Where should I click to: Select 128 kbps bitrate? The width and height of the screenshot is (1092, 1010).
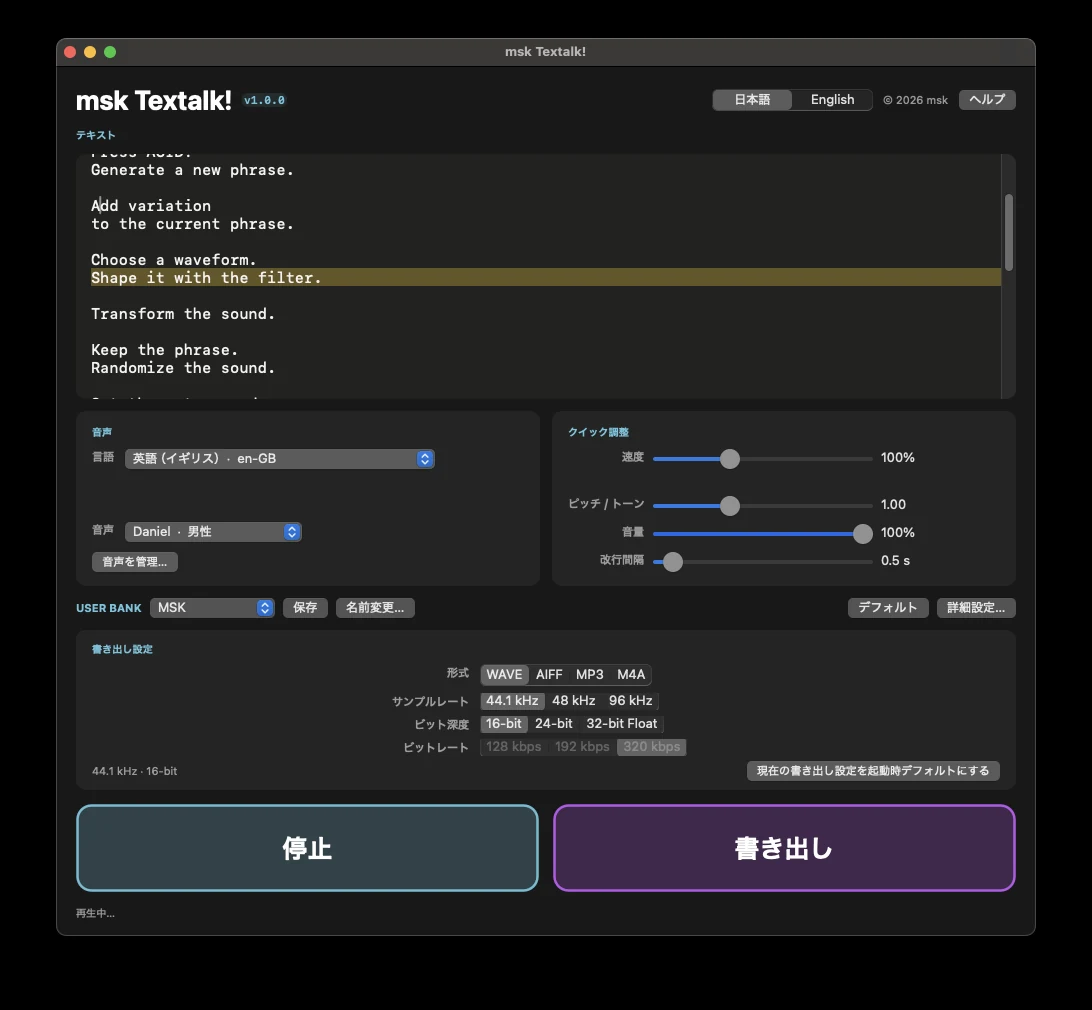513,747
